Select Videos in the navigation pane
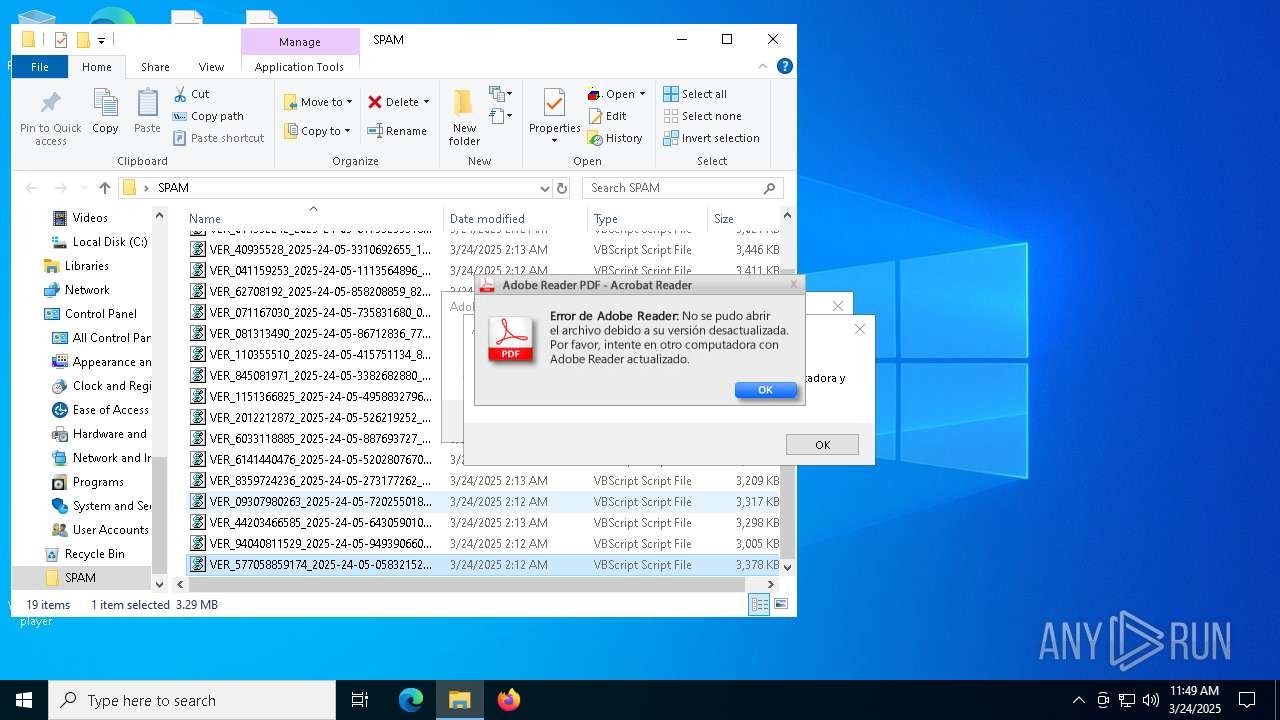1280x720 pixels. (90, 218)
